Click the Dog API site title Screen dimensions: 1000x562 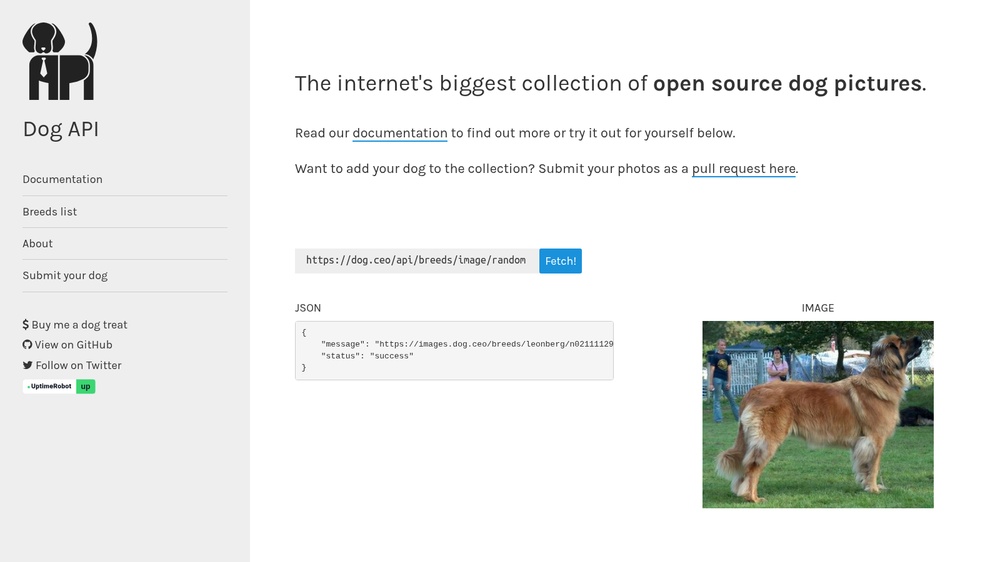[61, 129]
